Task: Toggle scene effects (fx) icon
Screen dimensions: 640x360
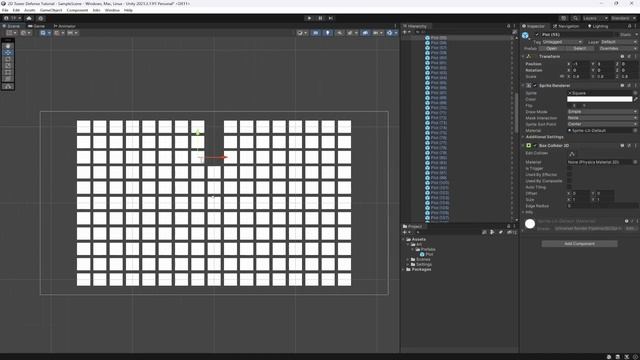Action: [x=351, y=33]
